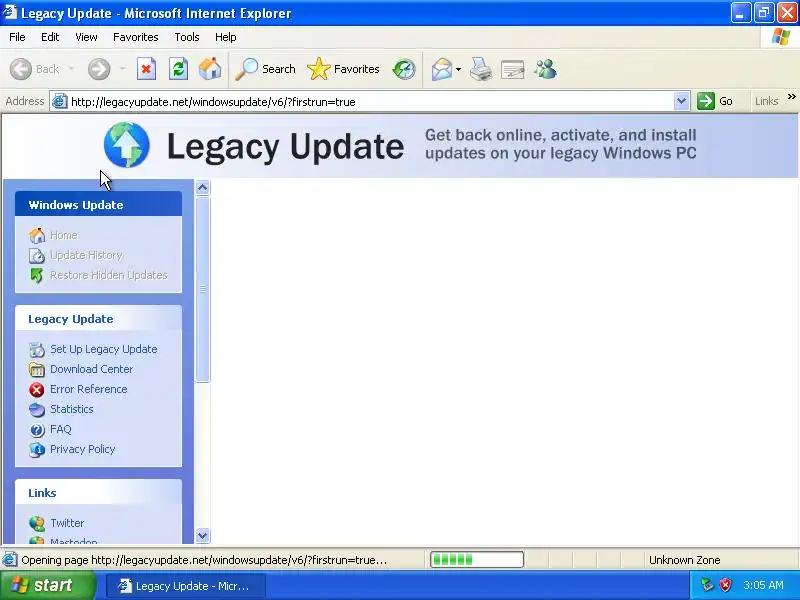This screenshot has width=800, height=600.
Task: Click the Unknown Zone status bar text
Action: (x=685, y=560)
